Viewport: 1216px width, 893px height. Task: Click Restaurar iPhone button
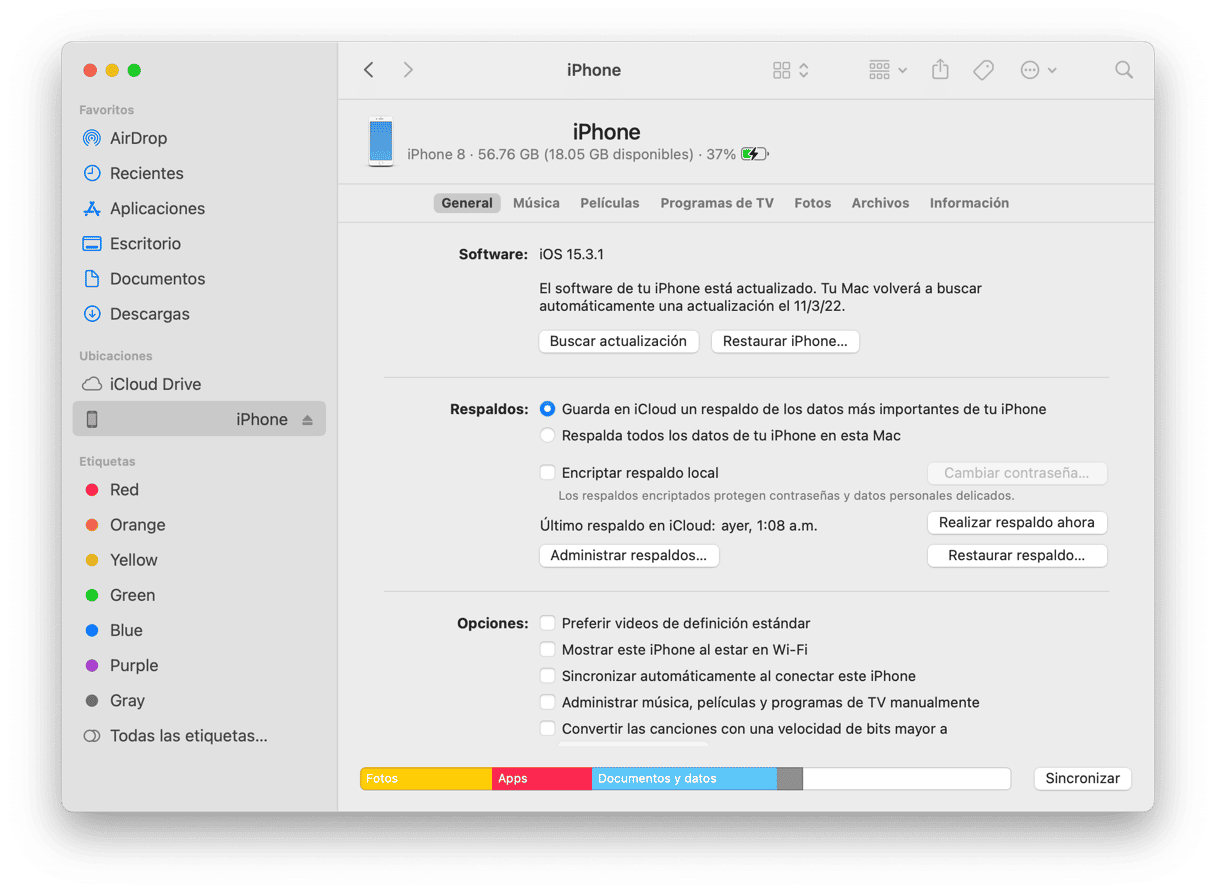(785, 341)
